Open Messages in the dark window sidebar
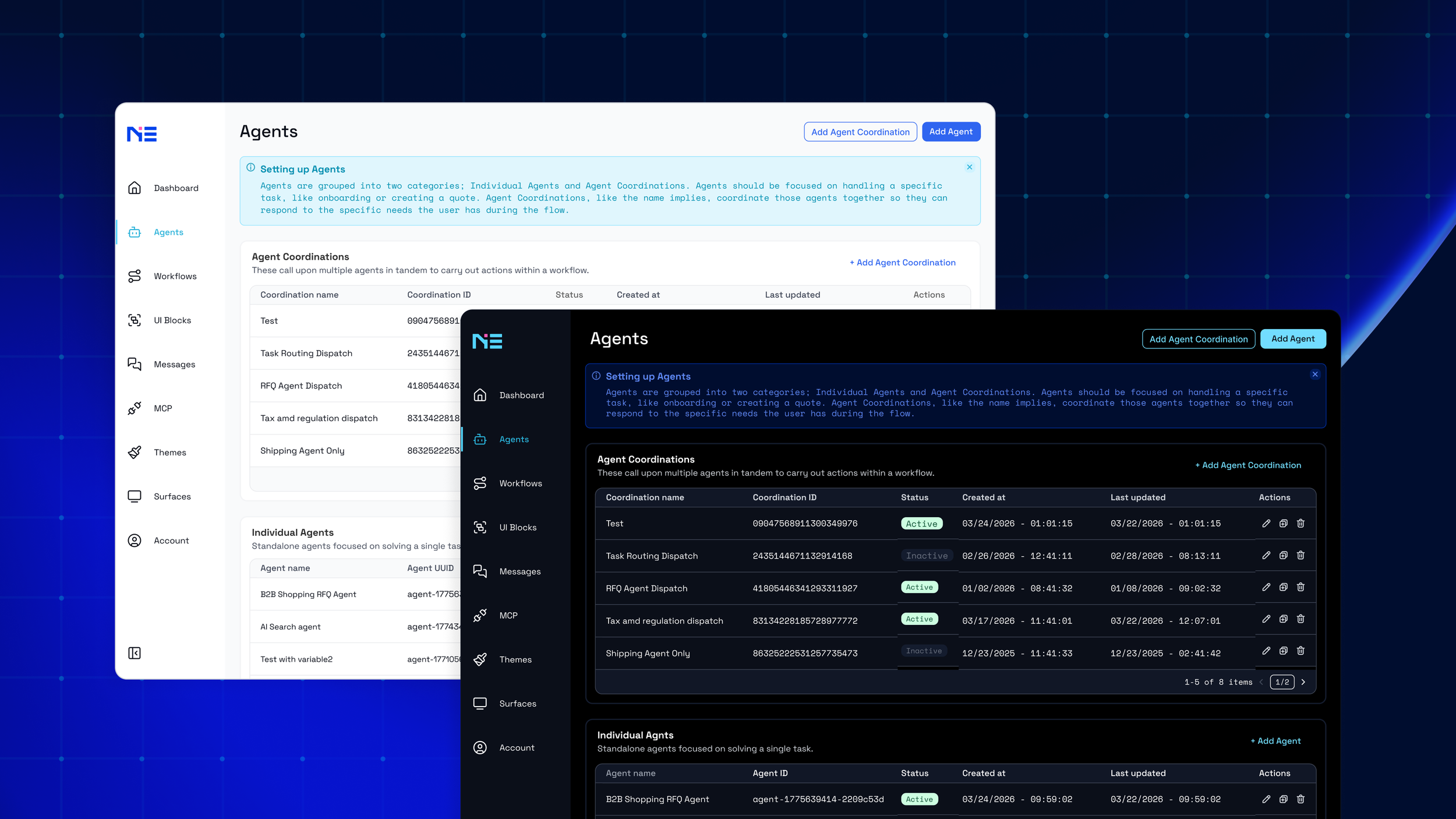Screen dimensions: 1456x819 coord(507,571)
